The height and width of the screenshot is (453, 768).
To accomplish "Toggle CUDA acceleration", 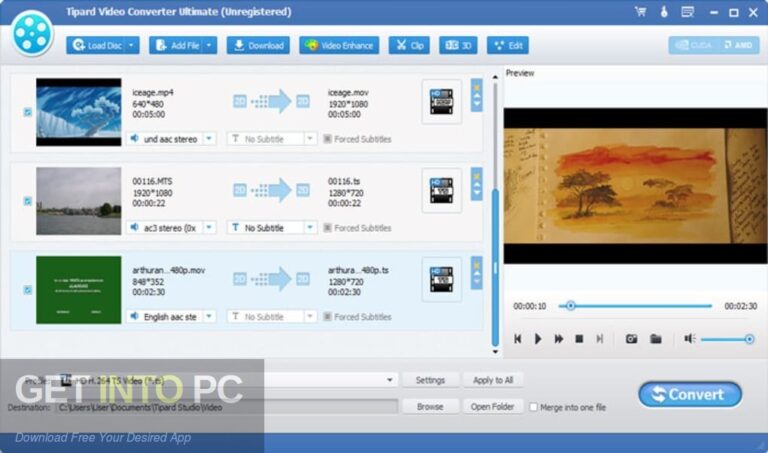I will click(x=693, y=46).
